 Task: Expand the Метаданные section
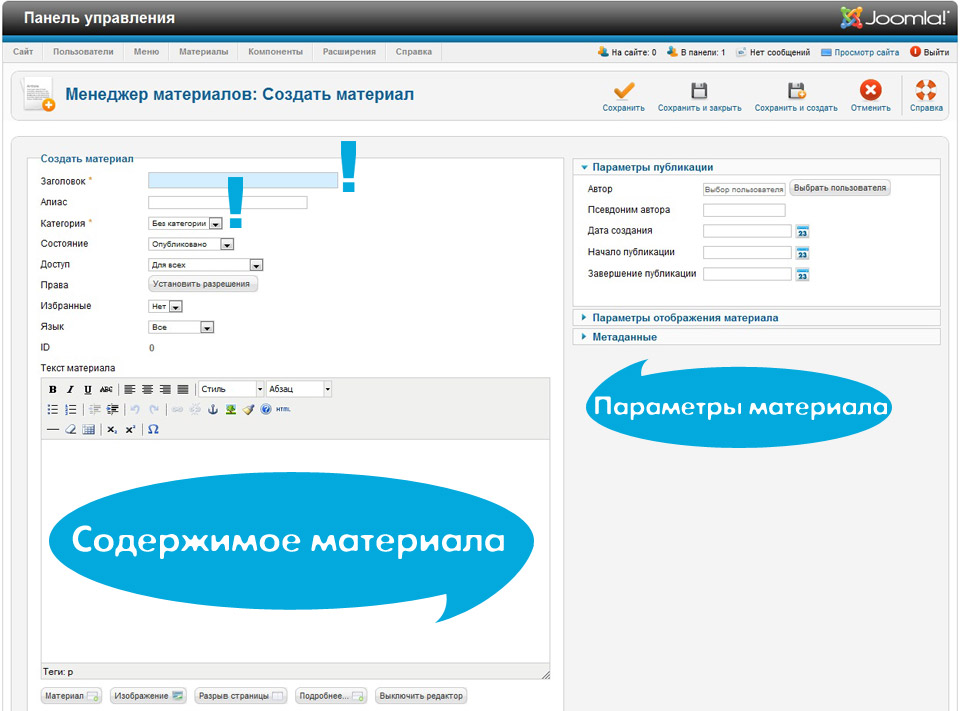pyautogui.click(x=624, y=337)
